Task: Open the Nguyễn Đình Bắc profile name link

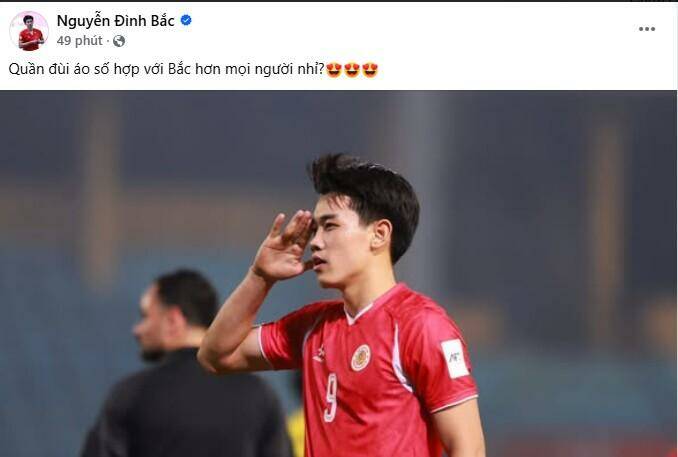Action: pos(115,20)
